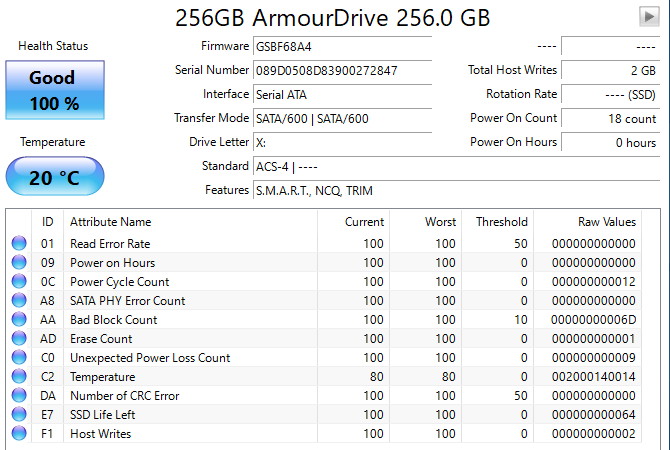Image resolution: width=670 pixels, height=450 pixels.
Task: Click the Worst column header
Action: tap(426, 222)
